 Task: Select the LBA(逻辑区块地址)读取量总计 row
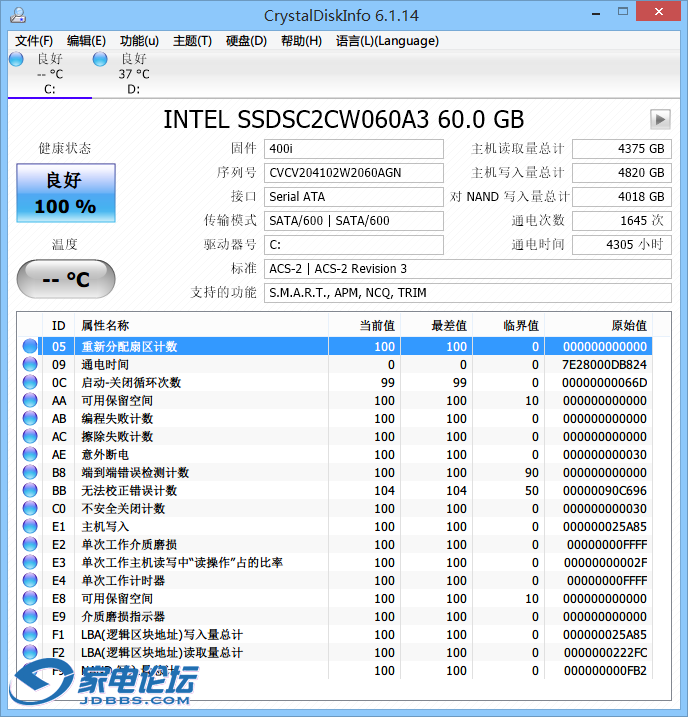click(335, 652)
